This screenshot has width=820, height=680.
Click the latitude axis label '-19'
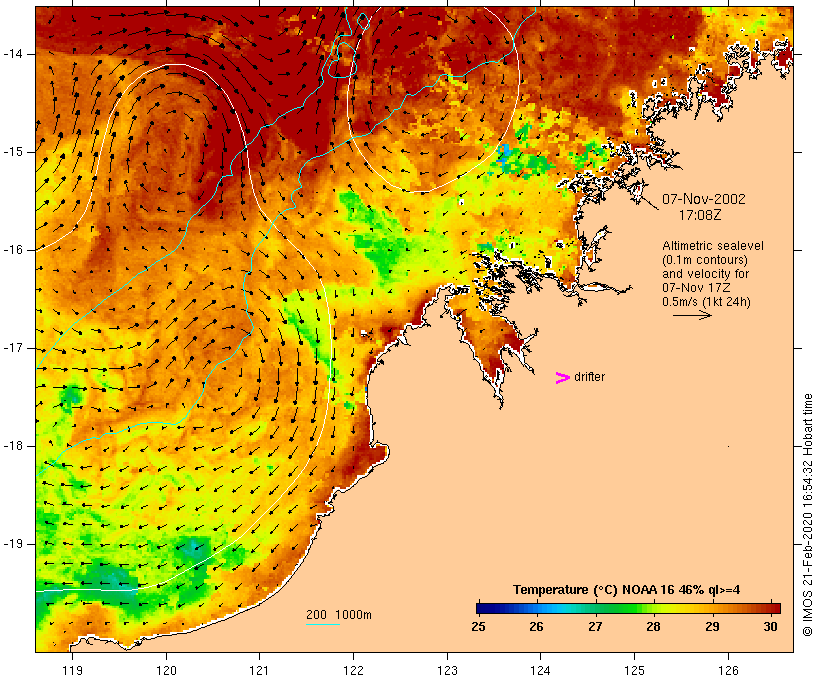tap(12, 544)
